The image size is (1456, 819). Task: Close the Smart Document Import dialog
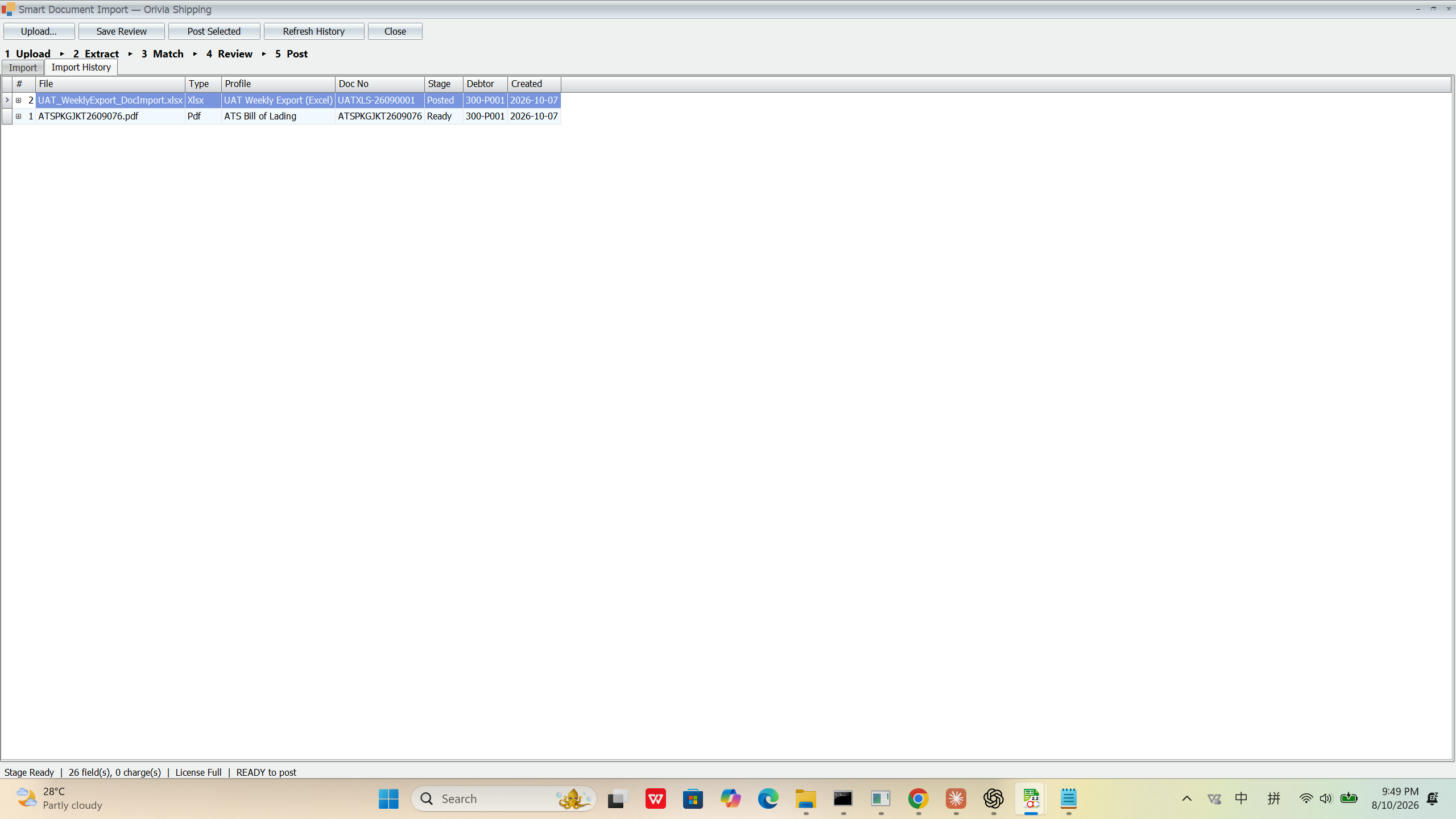point(395,31)
